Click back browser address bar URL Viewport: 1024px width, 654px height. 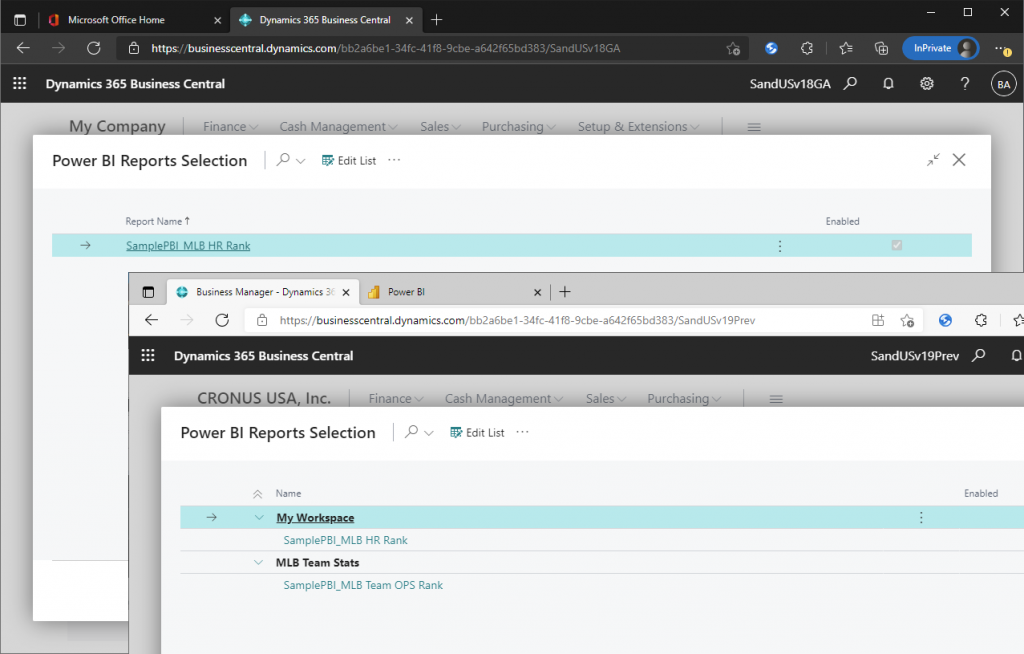[x=385, y=48]
